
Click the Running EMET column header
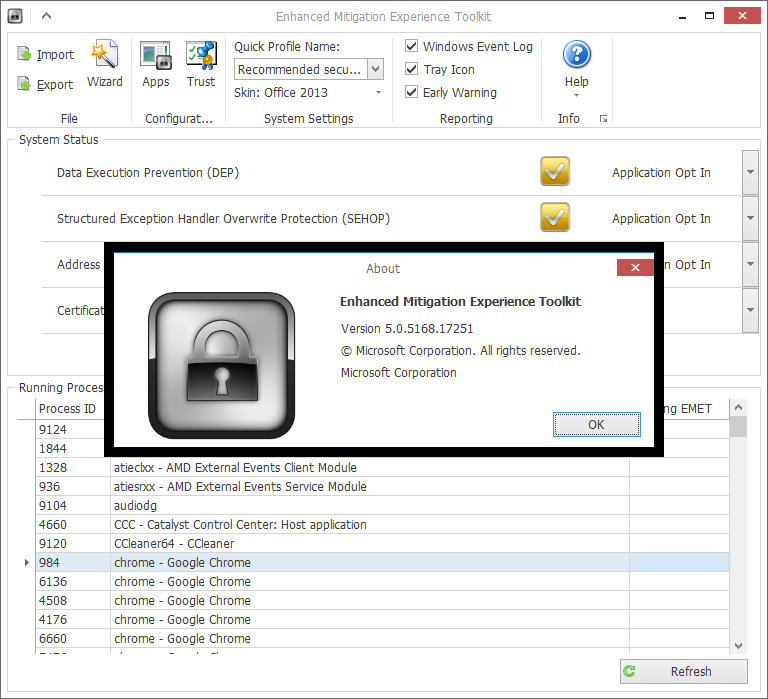[x=696, y=409]
